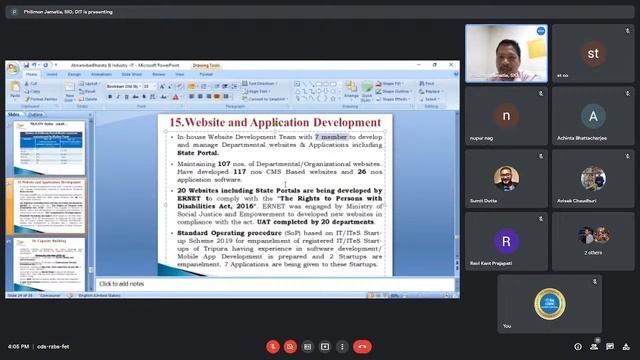640x360 pixels.
Task: Open the Slide Show ribbon tab
Action: point(131,74)
